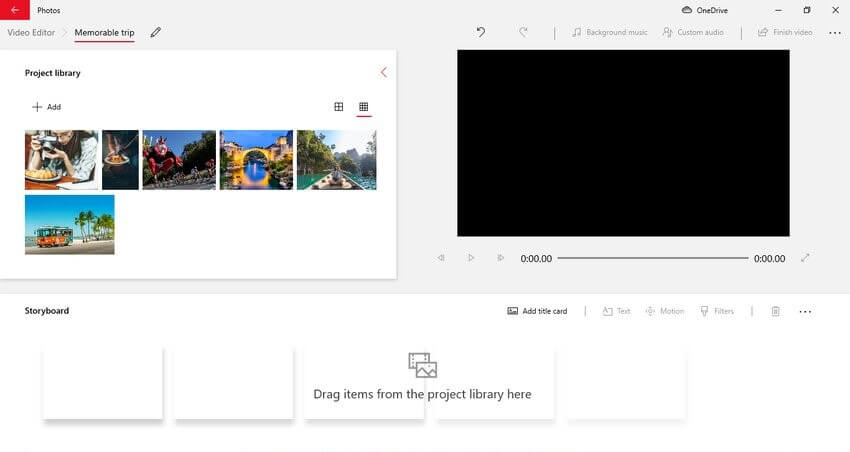The width and height of the screenshot is (850, 452).
Task: Select the stone bridge photo
Action: pyautogui.click(x=256, y=160)
